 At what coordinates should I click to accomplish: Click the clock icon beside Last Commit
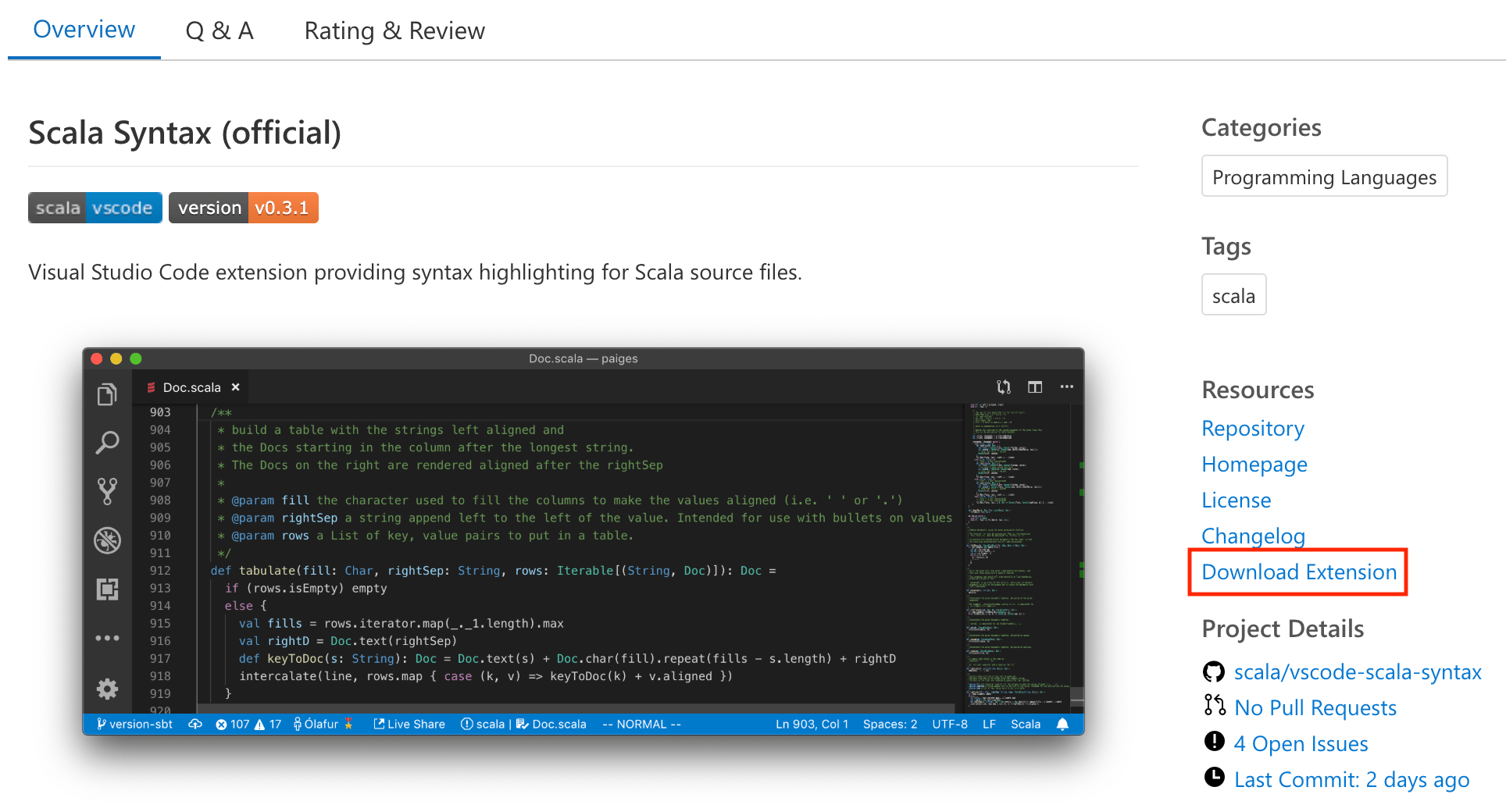1215,777
